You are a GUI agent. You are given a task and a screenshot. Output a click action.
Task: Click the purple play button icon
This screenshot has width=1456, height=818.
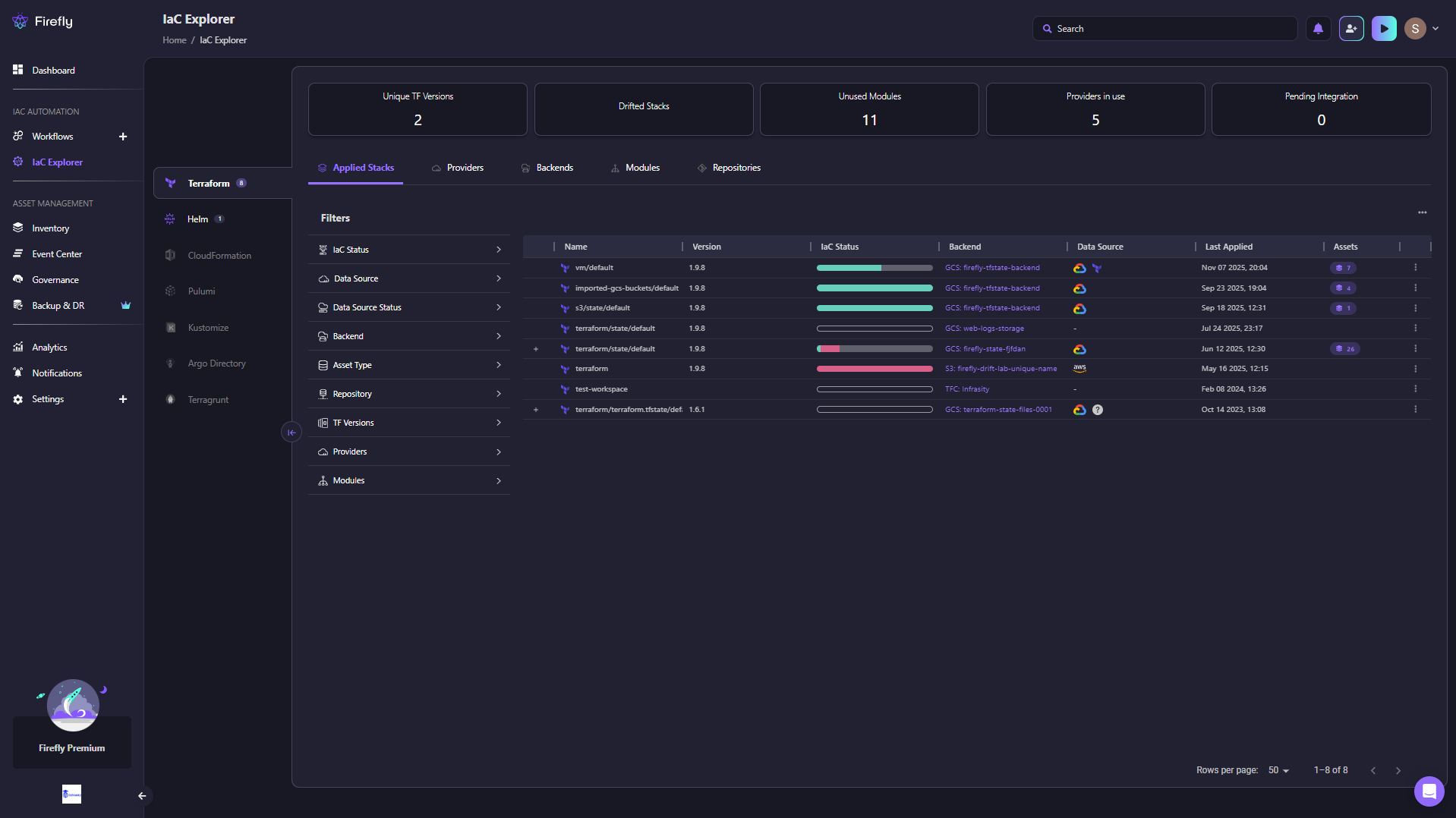[1384, 29]
